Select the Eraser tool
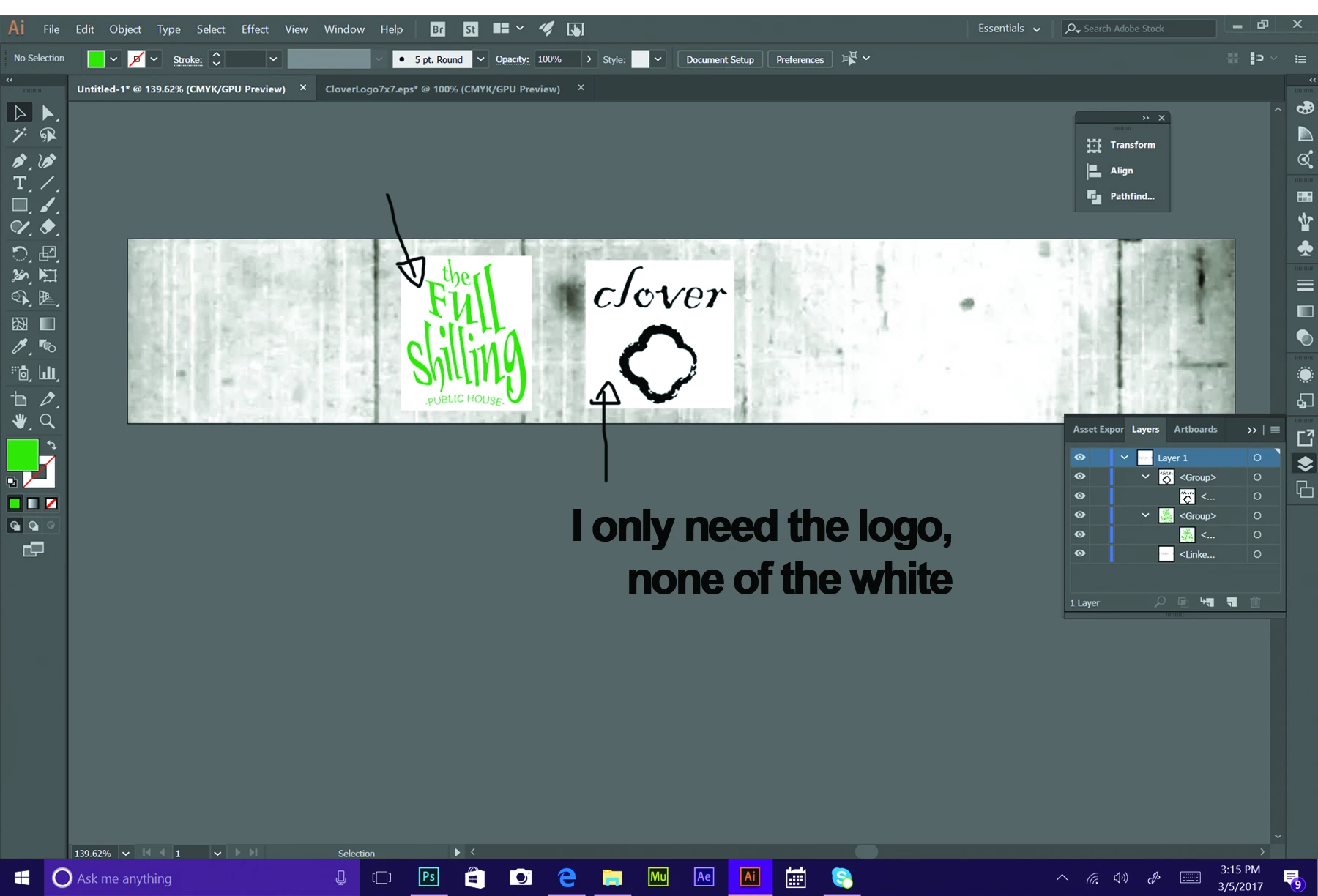This screenshot has height=896, width=1318. click(x=48, y=228)
